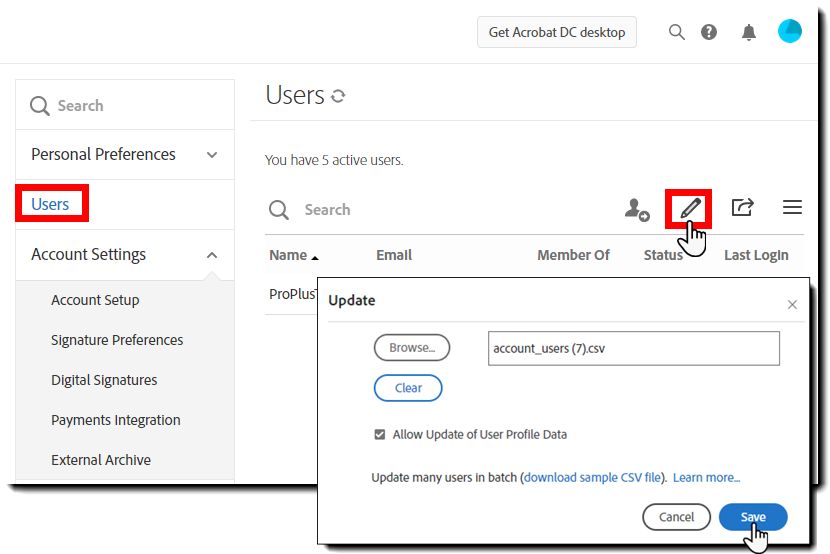This screenshot has width=830, height=554.
Task: Click download sample CSV file link
Action: 592,478
